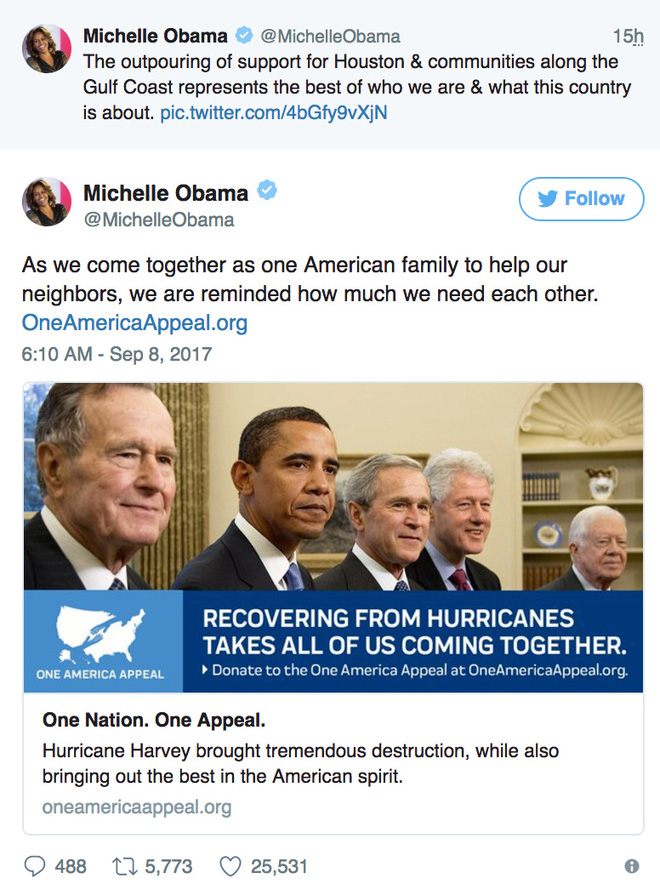Click the reply speech bubble icon
This screenshot has height=890, width=660.
35,866
